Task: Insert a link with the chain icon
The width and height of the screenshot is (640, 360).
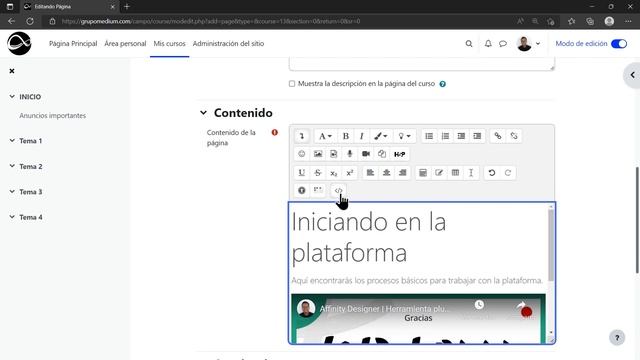Action: pos(498,136)
